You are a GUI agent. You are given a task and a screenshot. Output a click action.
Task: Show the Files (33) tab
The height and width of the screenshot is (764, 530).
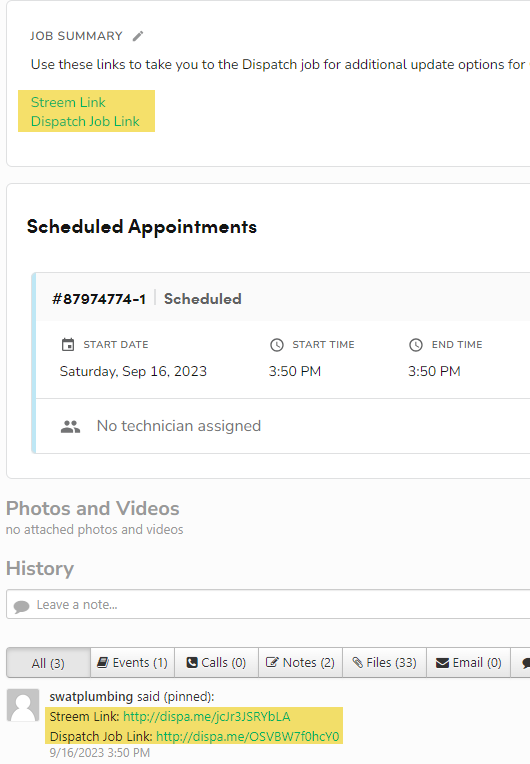tap(385, 663)
